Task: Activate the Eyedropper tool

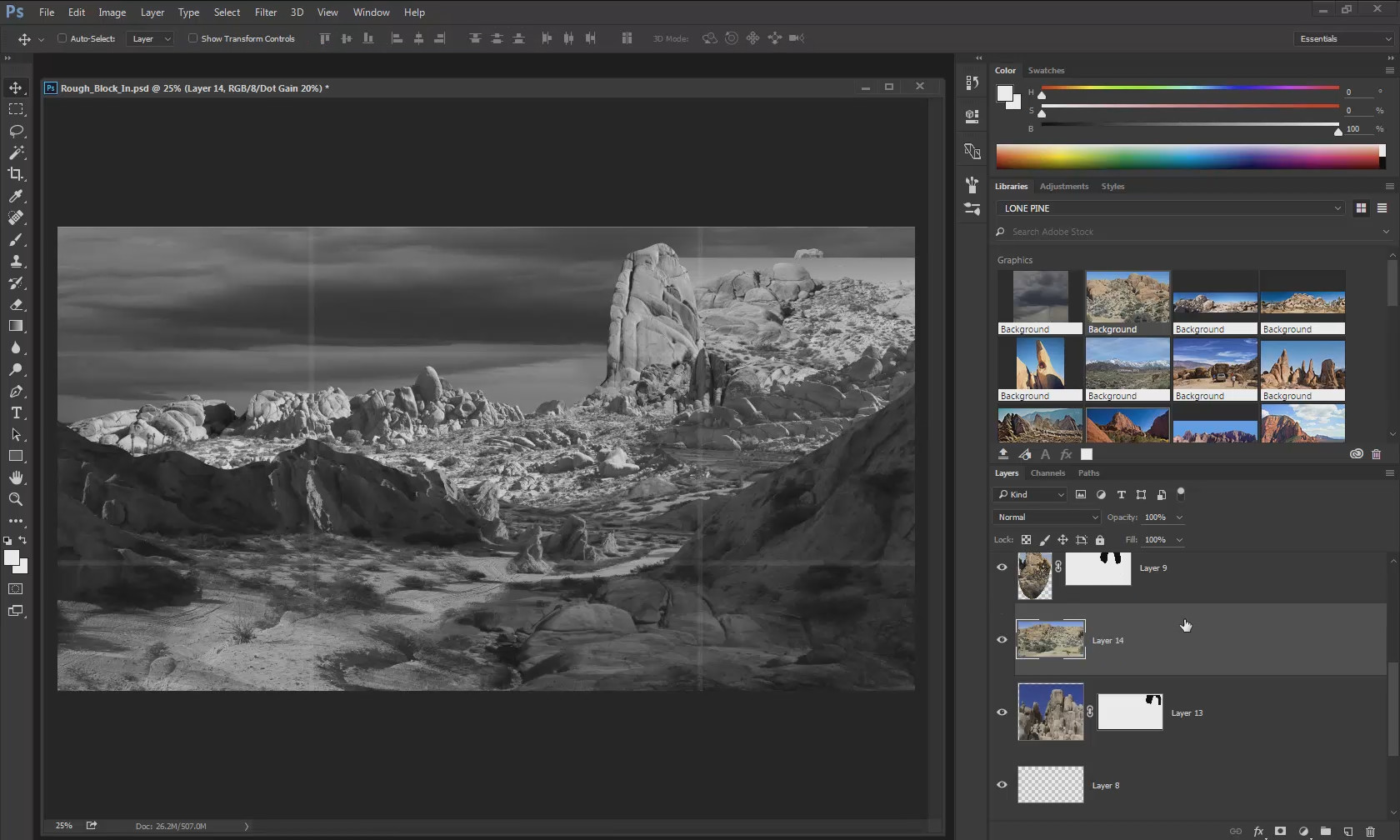Action: 16,196
